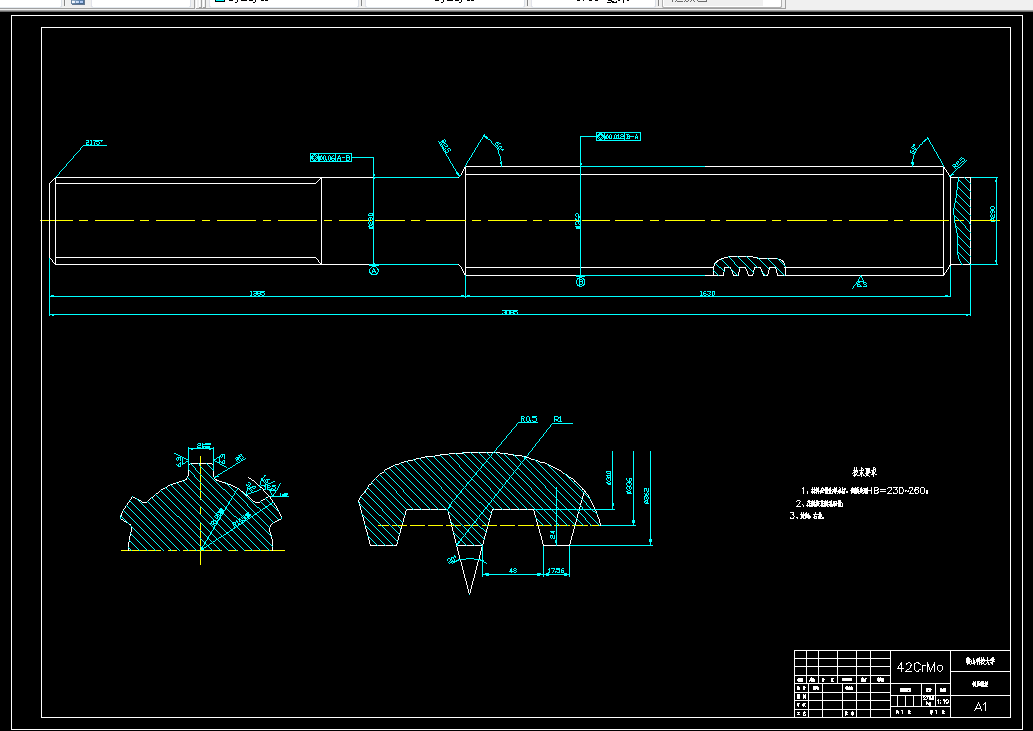Select the 17.56 tooth width dimension
Screen dimensions: 1033x731
[x=556, y=570]
